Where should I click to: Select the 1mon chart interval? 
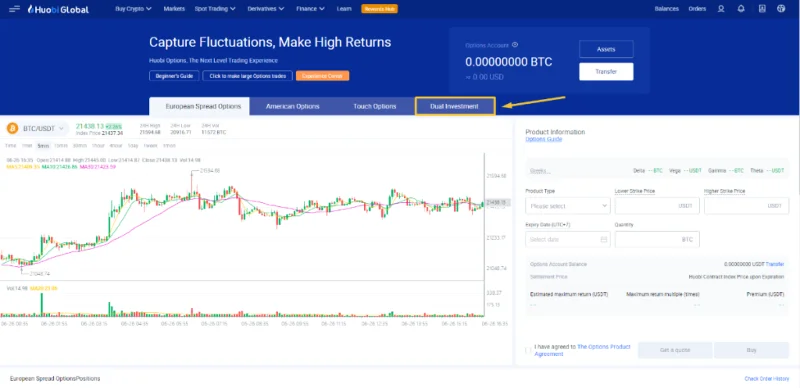[x=169, y=146]
